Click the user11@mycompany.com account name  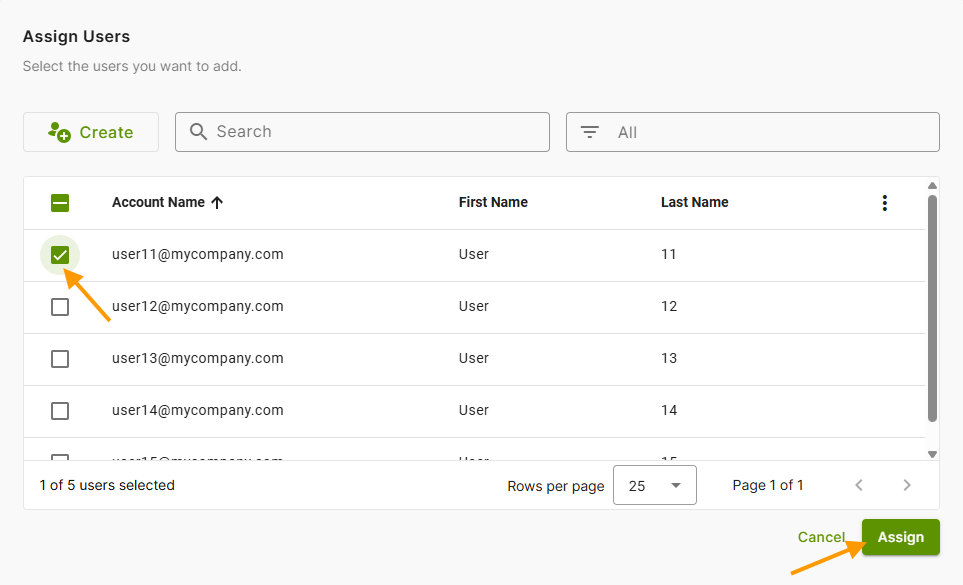[198, 255]
